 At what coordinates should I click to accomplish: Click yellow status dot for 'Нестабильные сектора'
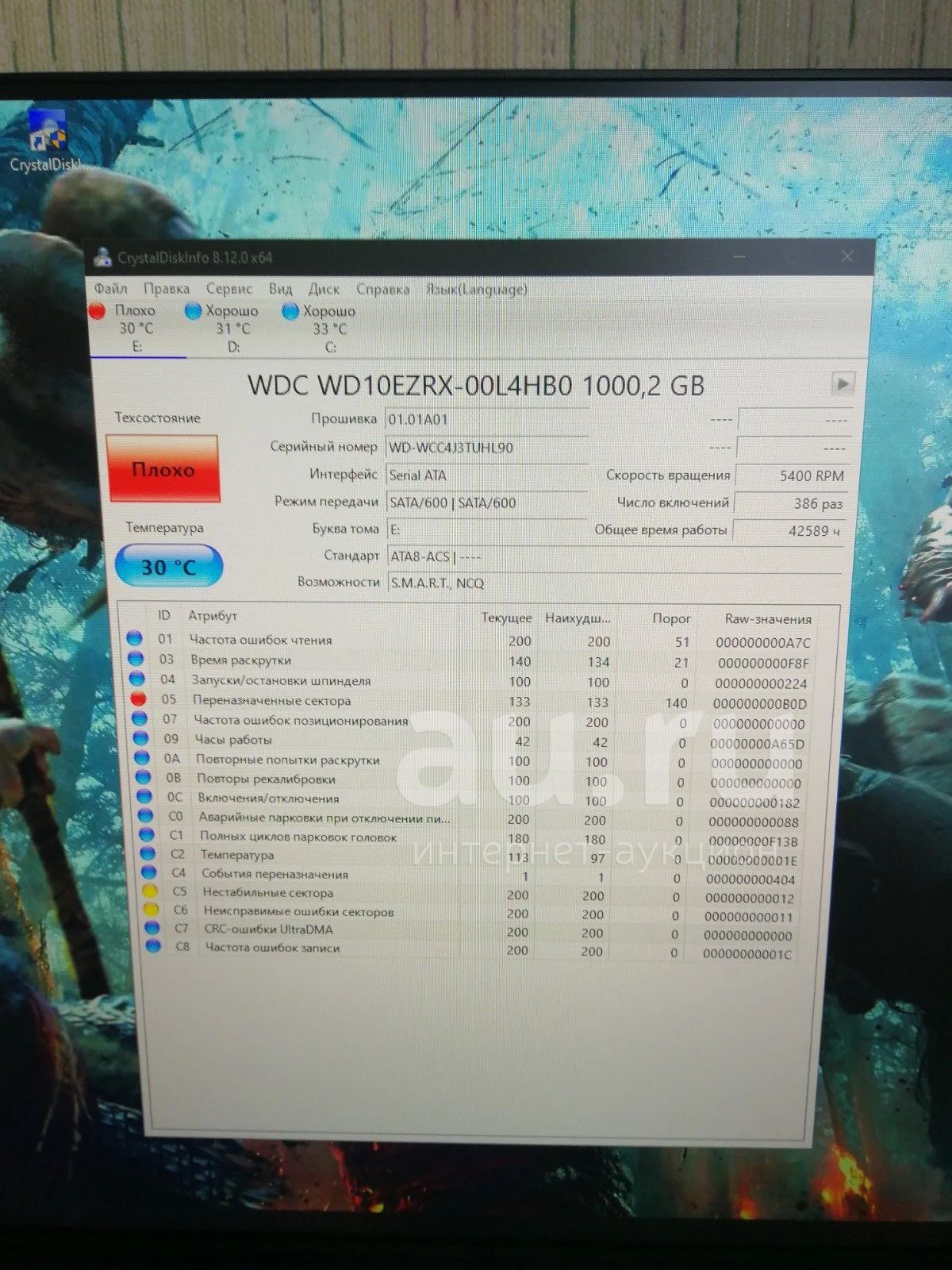point(149,891)
